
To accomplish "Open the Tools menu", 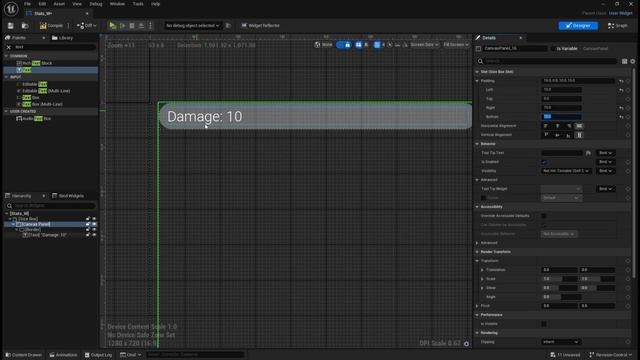I will (138, 4).
